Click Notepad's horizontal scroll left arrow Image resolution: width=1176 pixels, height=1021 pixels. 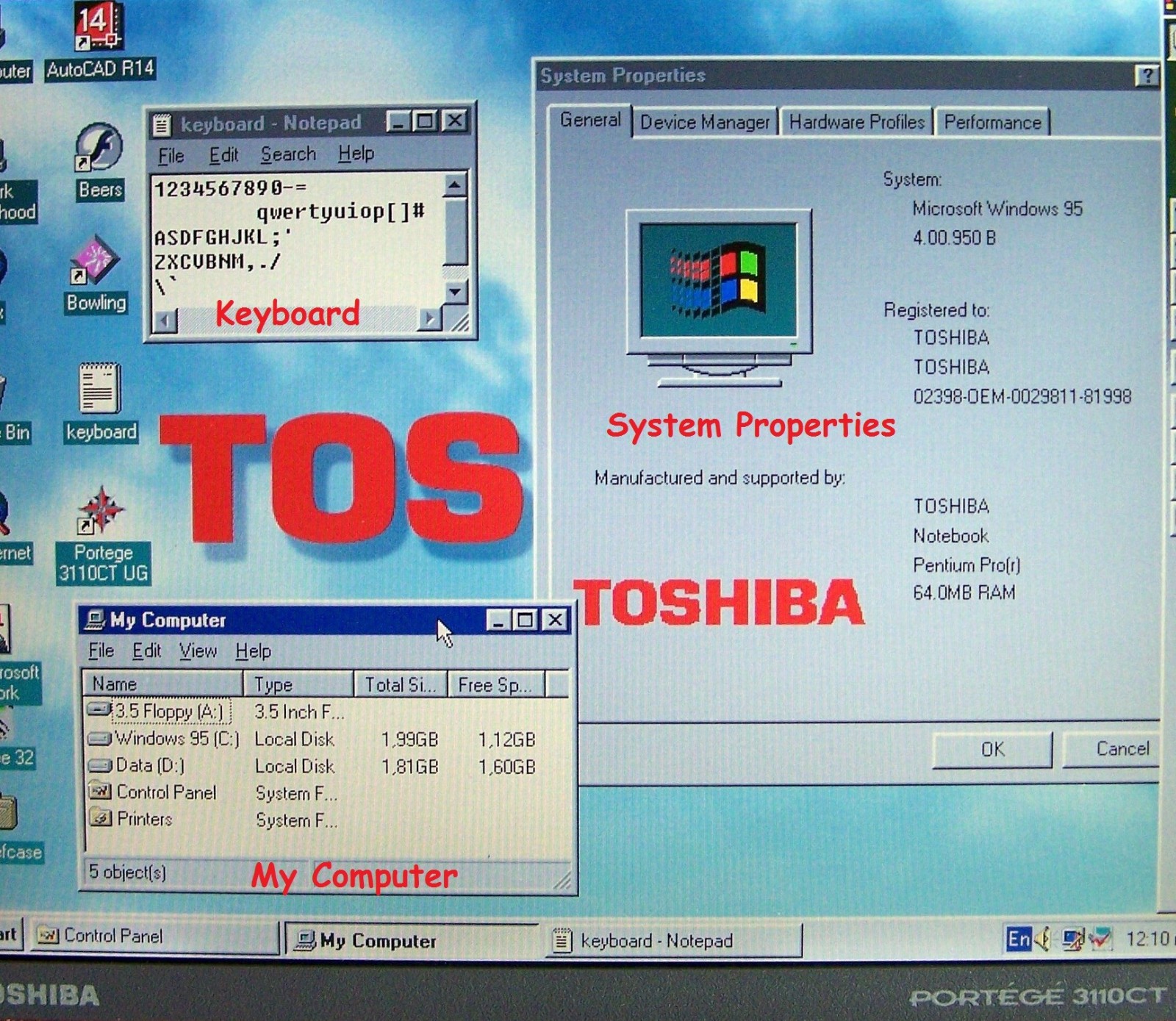point(165,320)
